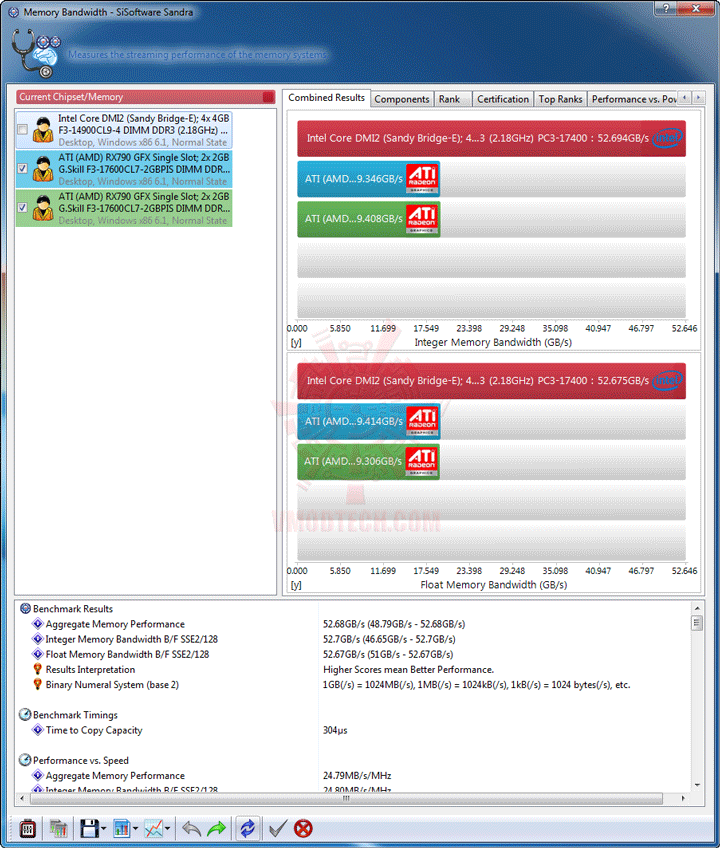Click the options toolbar icon at bottom-left
The image size is (720, 848).
click(28, 828)
